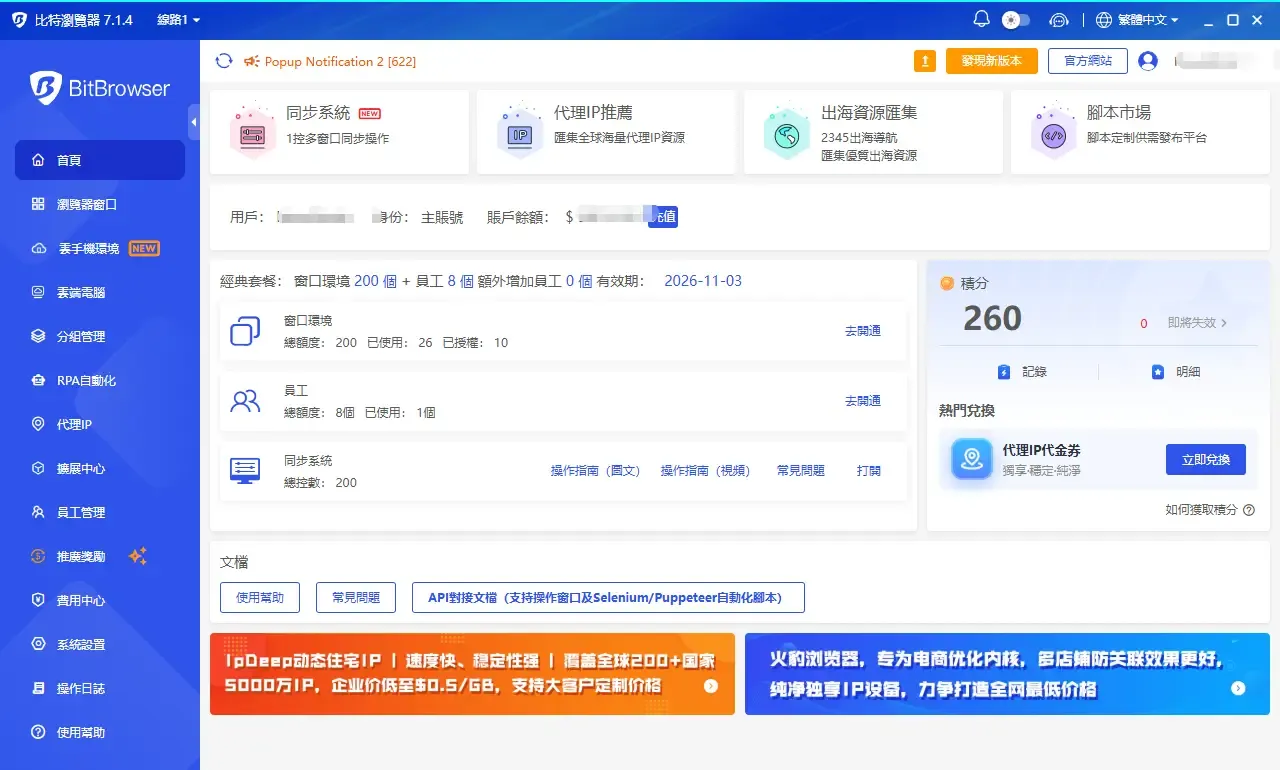Open the 同步系統 card icon
The height and width of the screenshot is (770, 1280).
click(x=251, y=132)
